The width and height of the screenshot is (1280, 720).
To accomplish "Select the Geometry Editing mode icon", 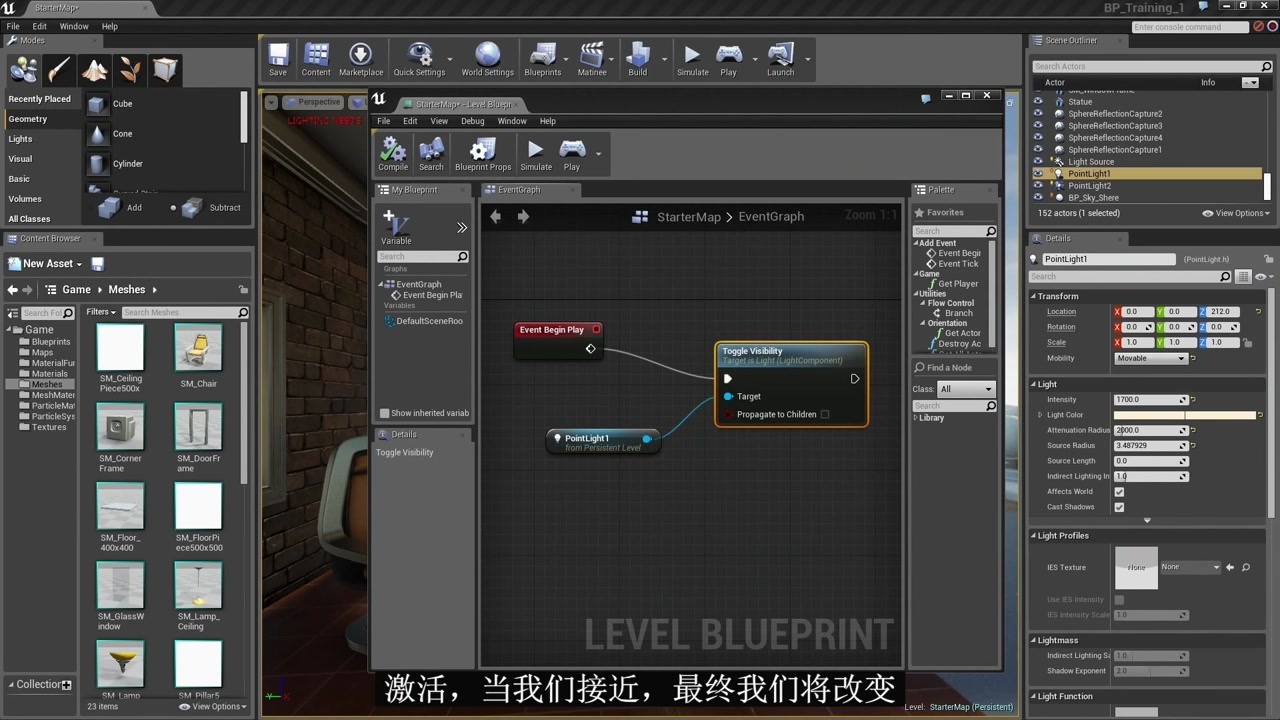I will click(x=165, y=69).
